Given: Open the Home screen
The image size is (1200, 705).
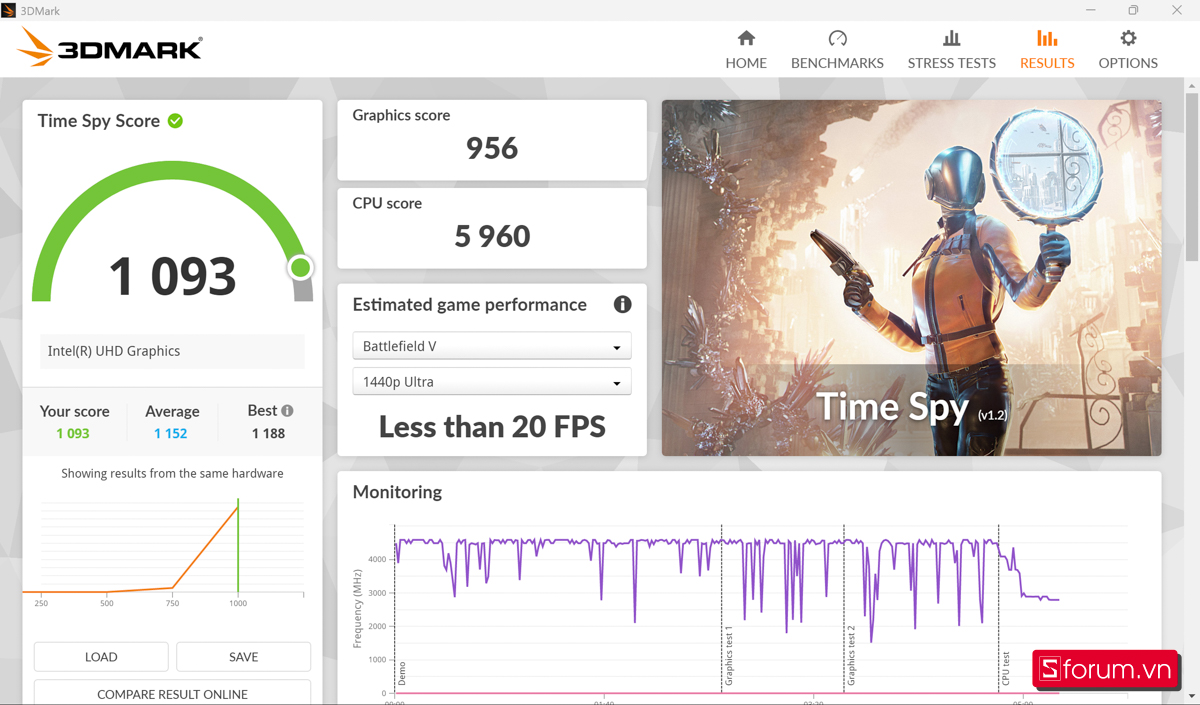Looking at the screenshot, I should (746, 48).
